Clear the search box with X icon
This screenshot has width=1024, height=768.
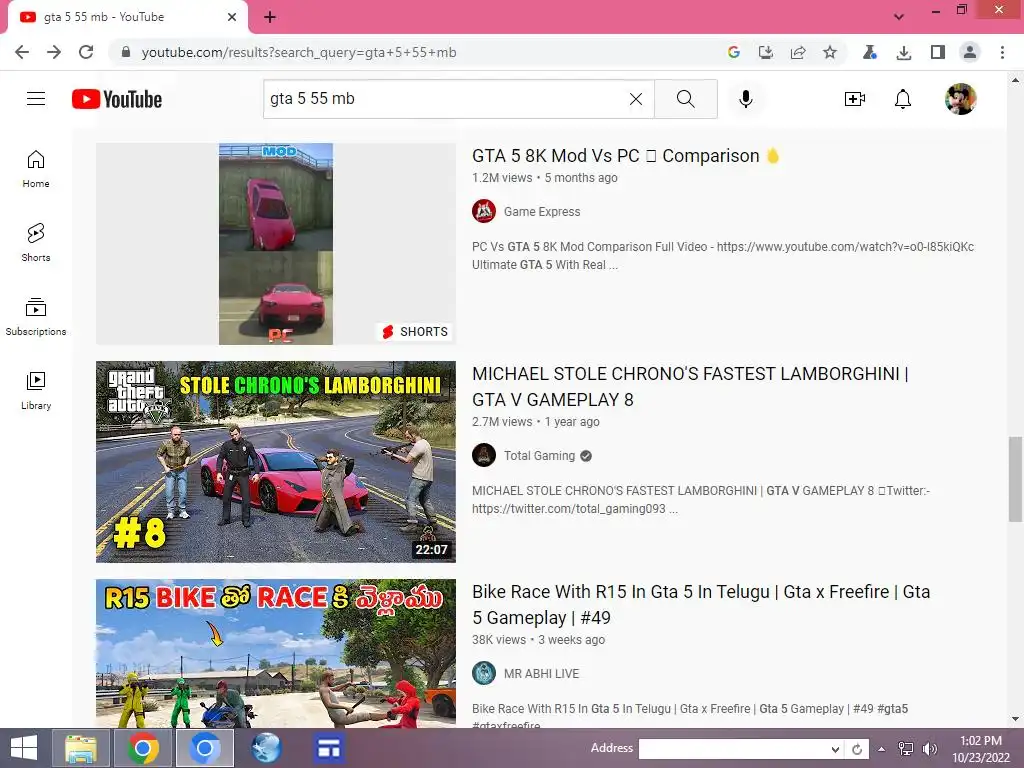point(635,99)
